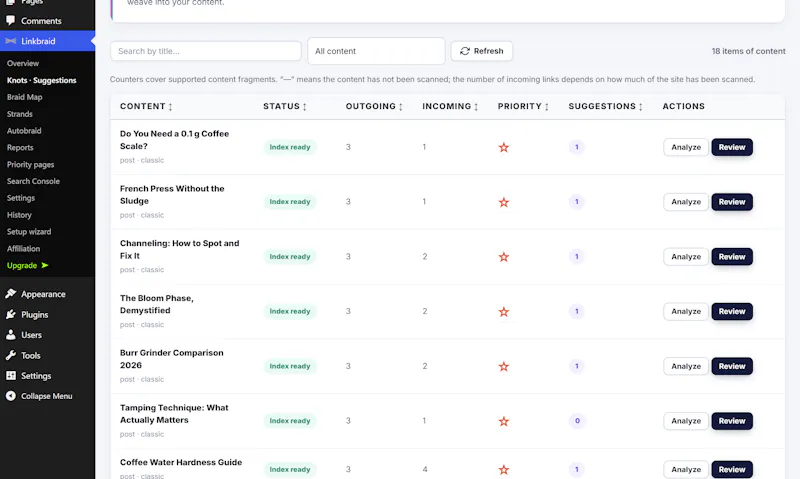Click the Users person icon
800x479 pixels.
[x=11, y=335]
